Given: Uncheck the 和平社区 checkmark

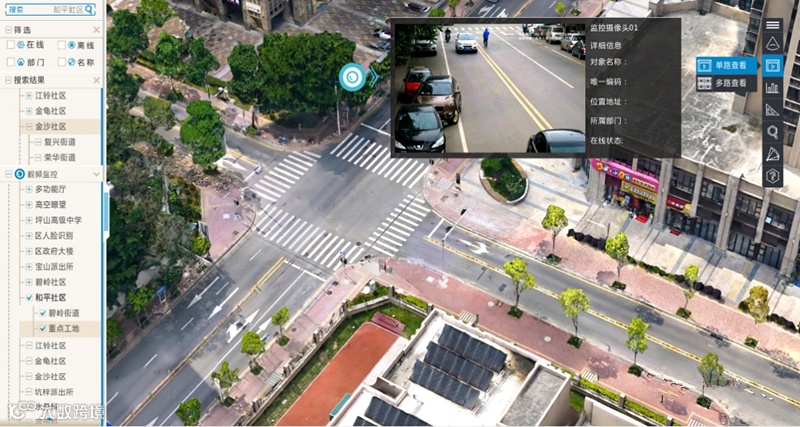Looking at the screenshot, I should click(29, 297).
